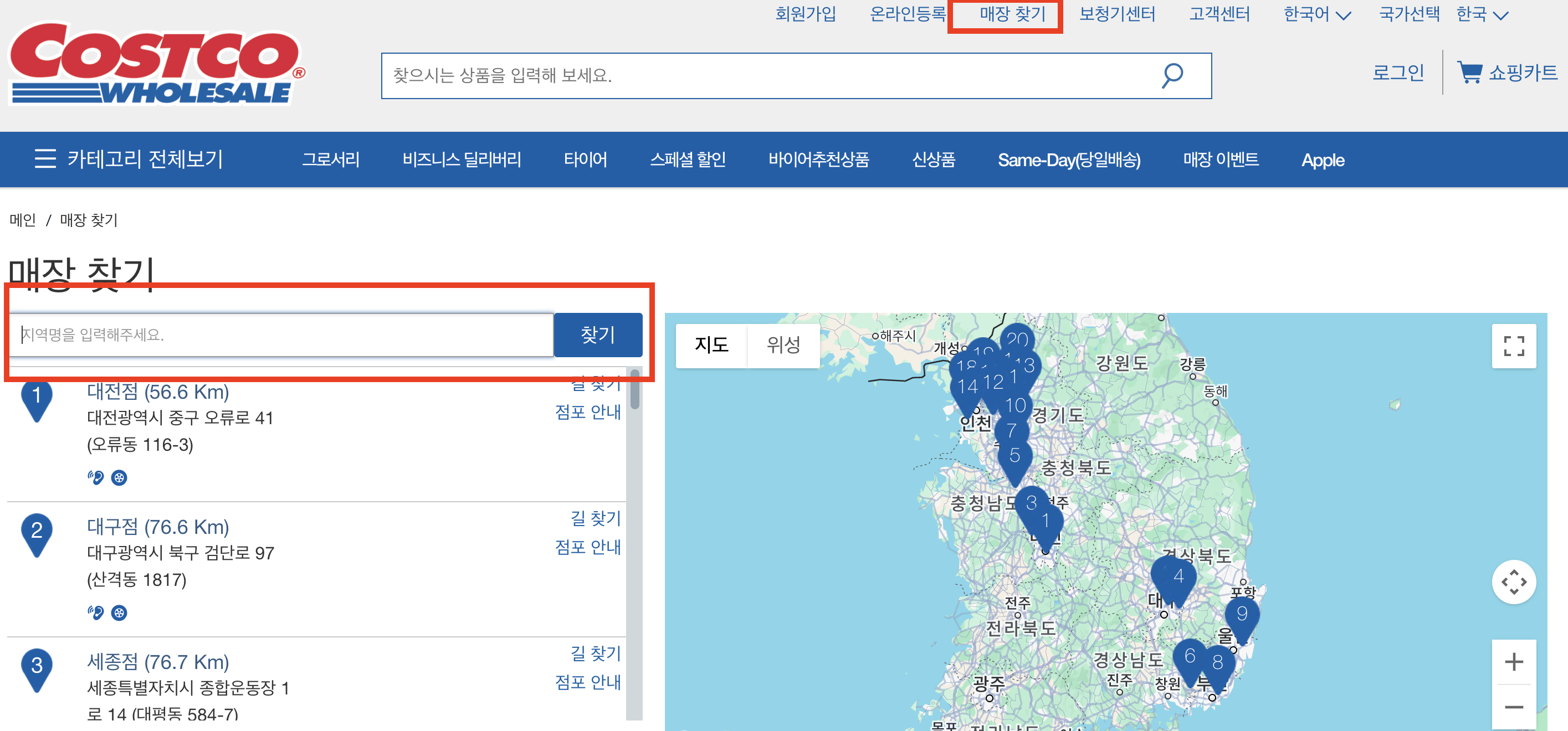Screen dimensions: 1568x731
Task: Toggle map fullscreen view icon
Action: [1513, 346]
